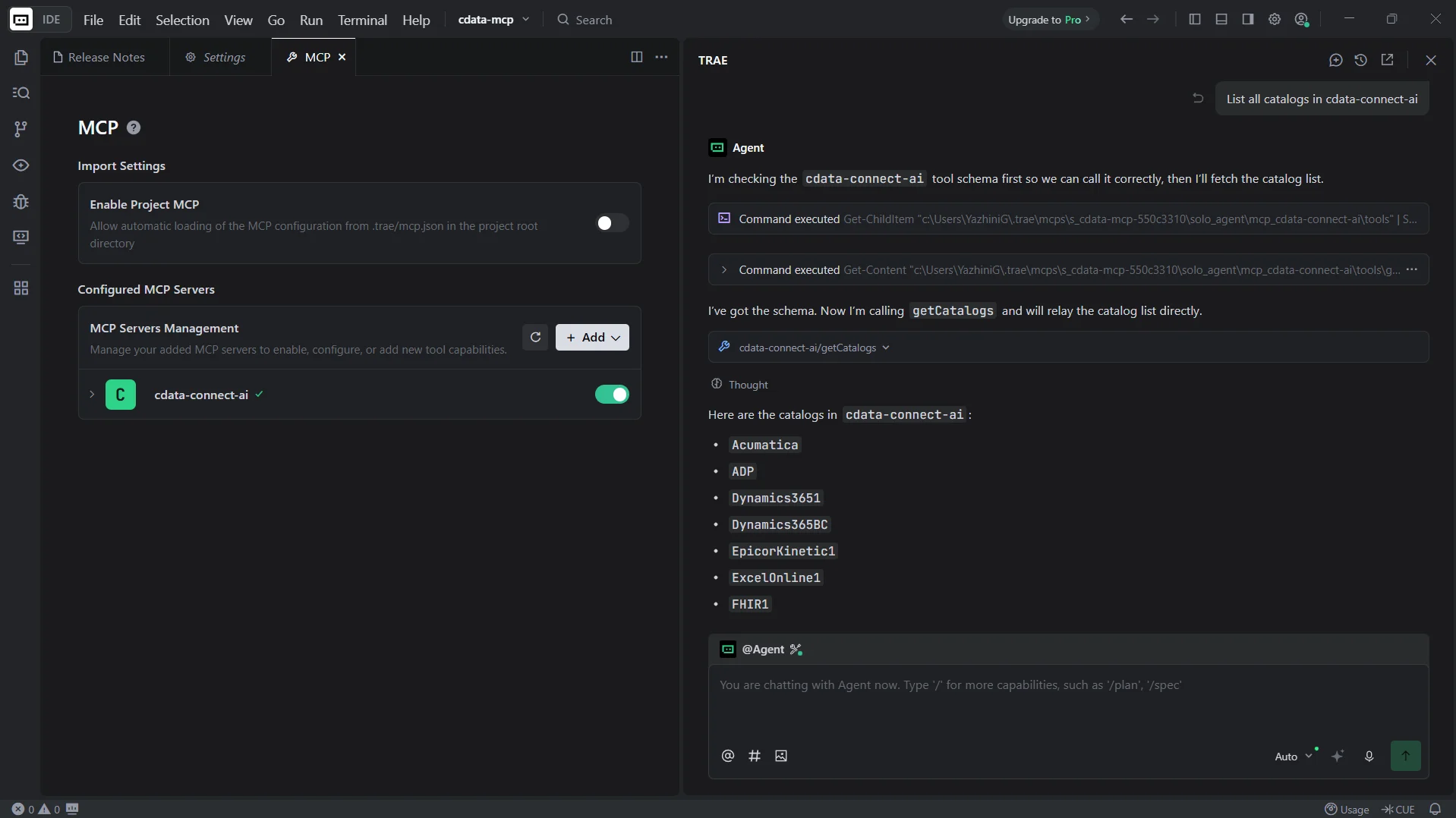Open the Extensions grid icon in sidebar

tap(21, 288)
